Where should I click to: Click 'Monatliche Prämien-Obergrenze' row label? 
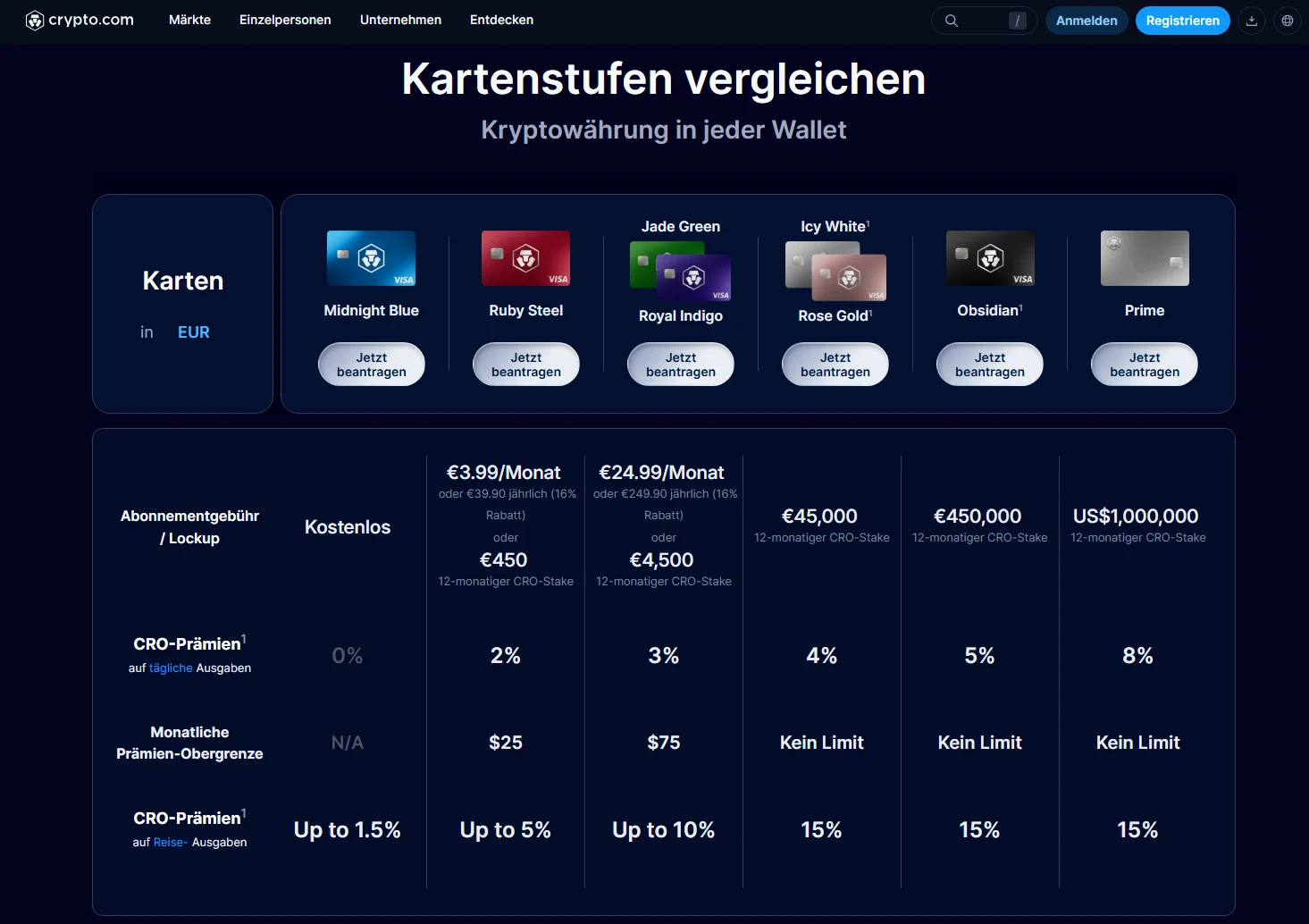pos(189,743)
